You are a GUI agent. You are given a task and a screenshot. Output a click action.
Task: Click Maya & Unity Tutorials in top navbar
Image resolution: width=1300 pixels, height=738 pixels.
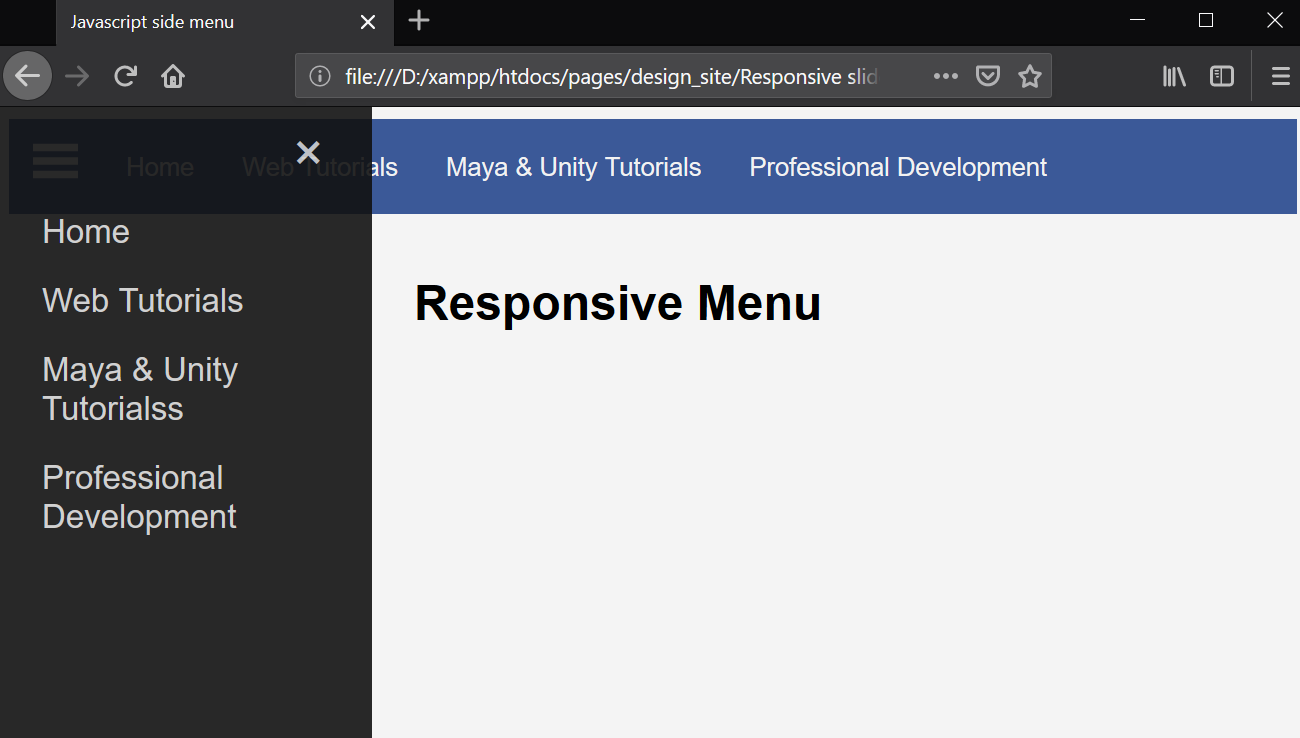tap(573, 166)
